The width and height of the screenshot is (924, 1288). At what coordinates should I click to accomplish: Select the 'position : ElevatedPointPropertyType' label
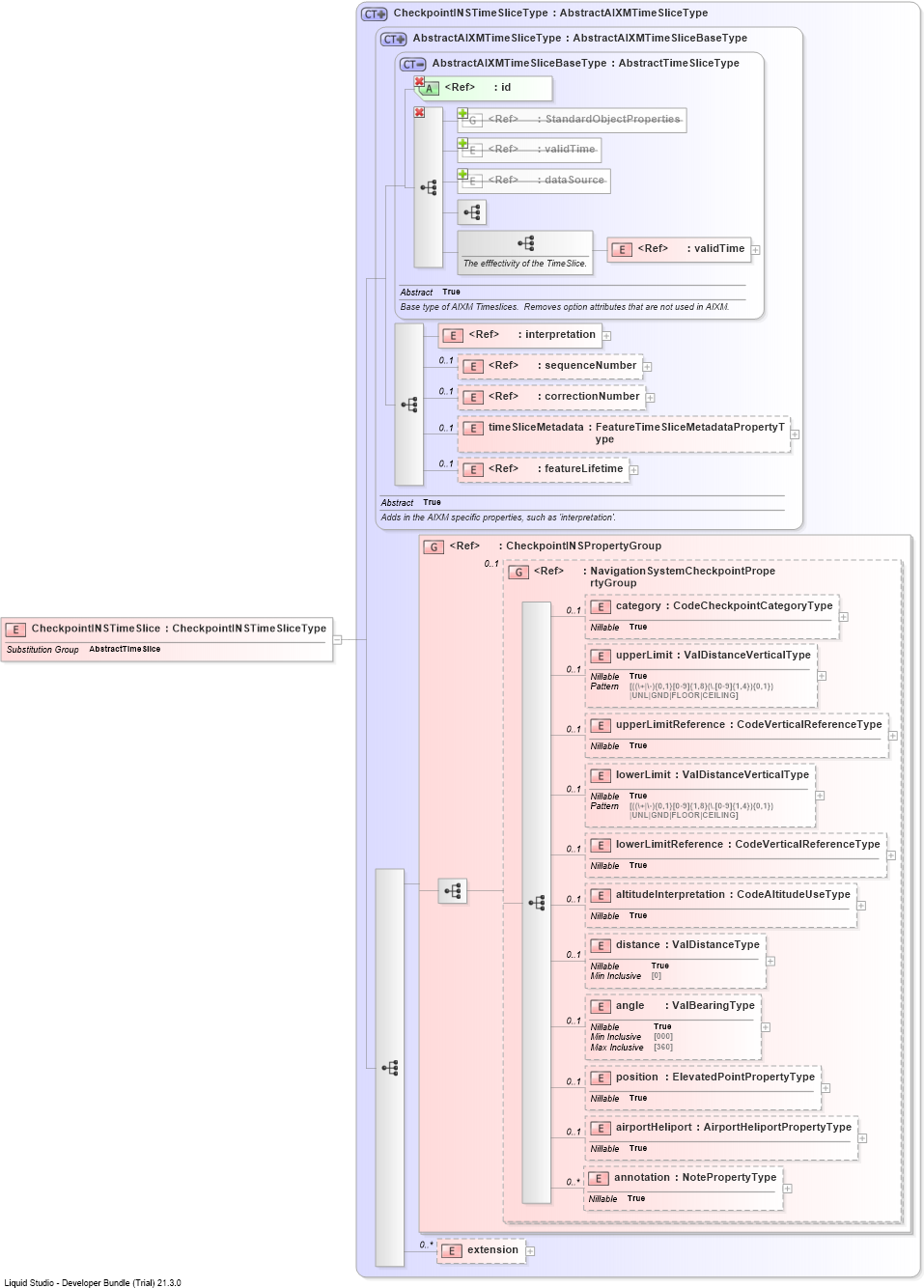tap(715, 1078)
